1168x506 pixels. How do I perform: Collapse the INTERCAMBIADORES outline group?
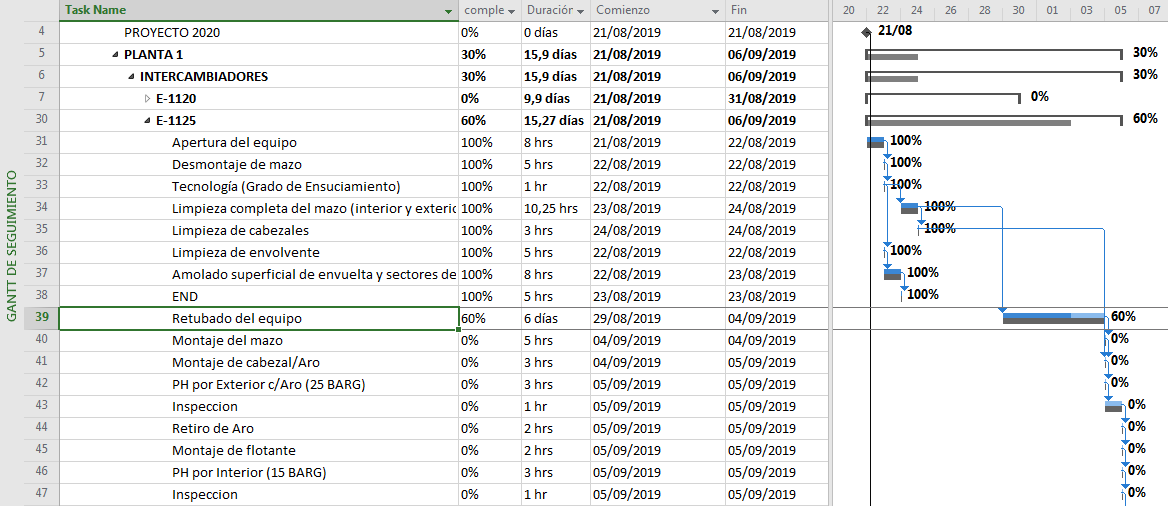[x=131, y=77]
